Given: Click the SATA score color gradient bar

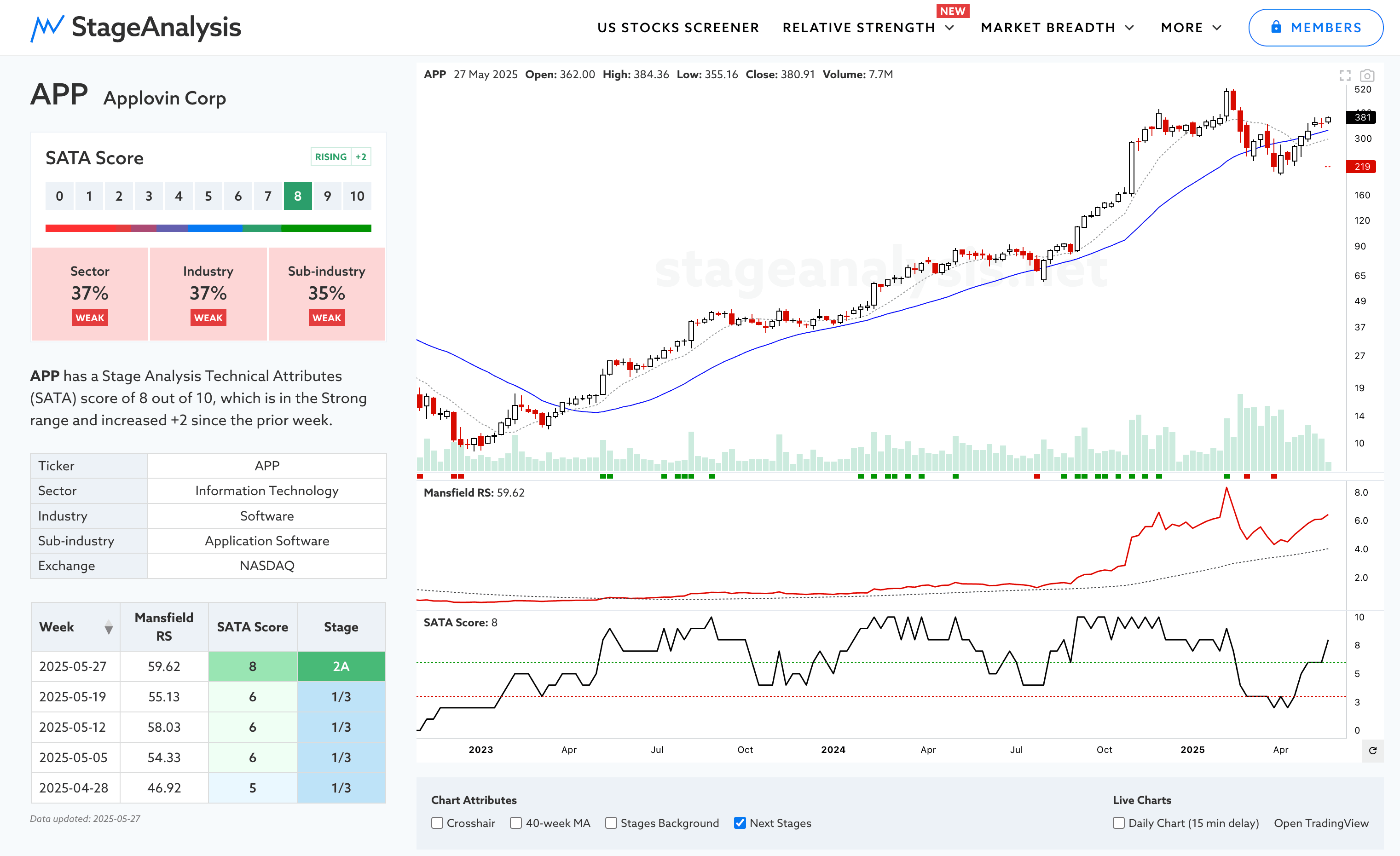Looking at the screenshot, I should tap(208, 228).
